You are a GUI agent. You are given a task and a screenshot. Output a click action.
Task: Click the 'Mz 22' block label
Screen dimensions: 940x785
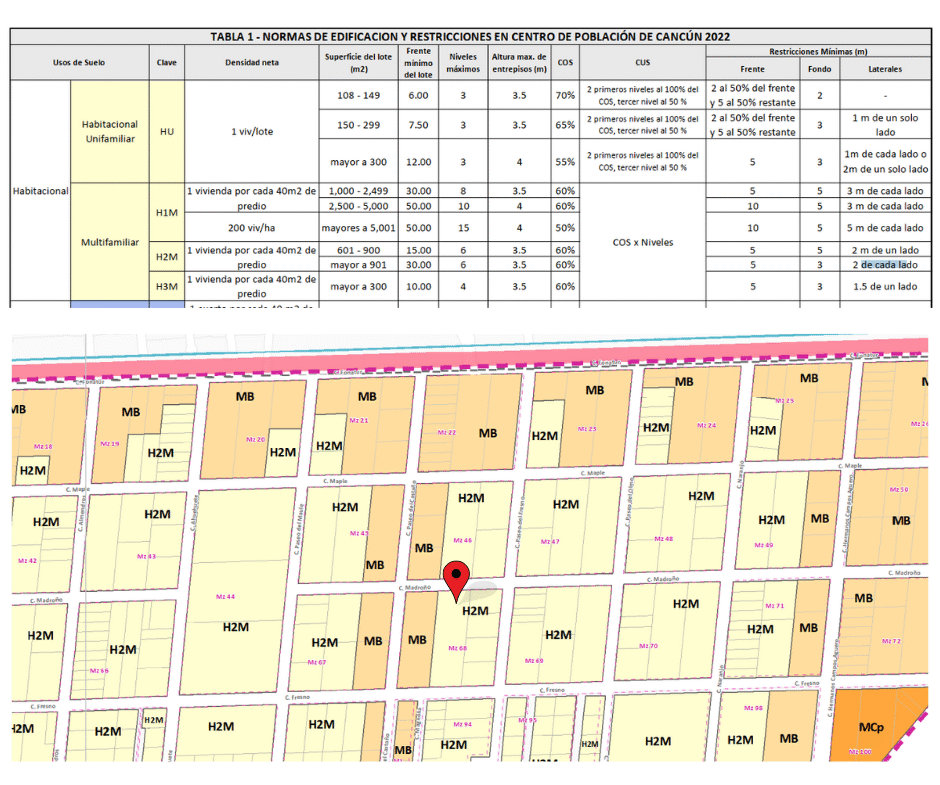(x=447, y=432)
